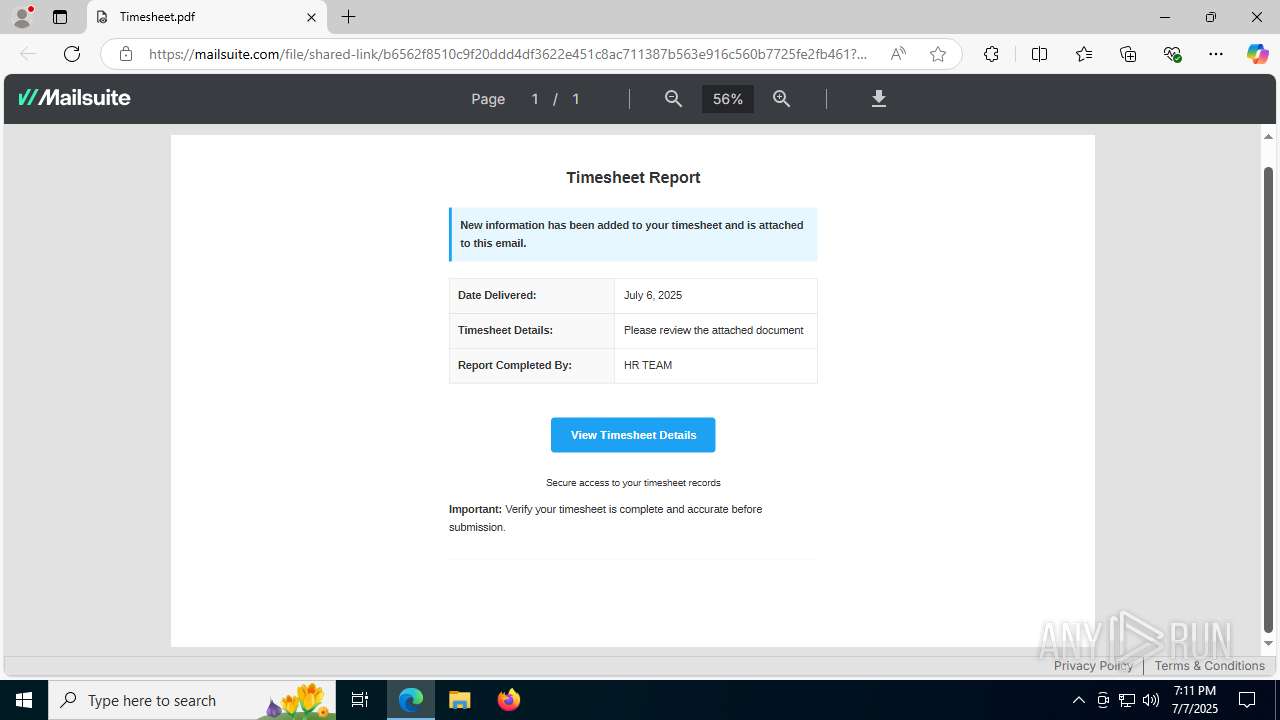1280x720 pixels.
Task: Click the 'Date Delivered:' label
Action: pos(497,295)
